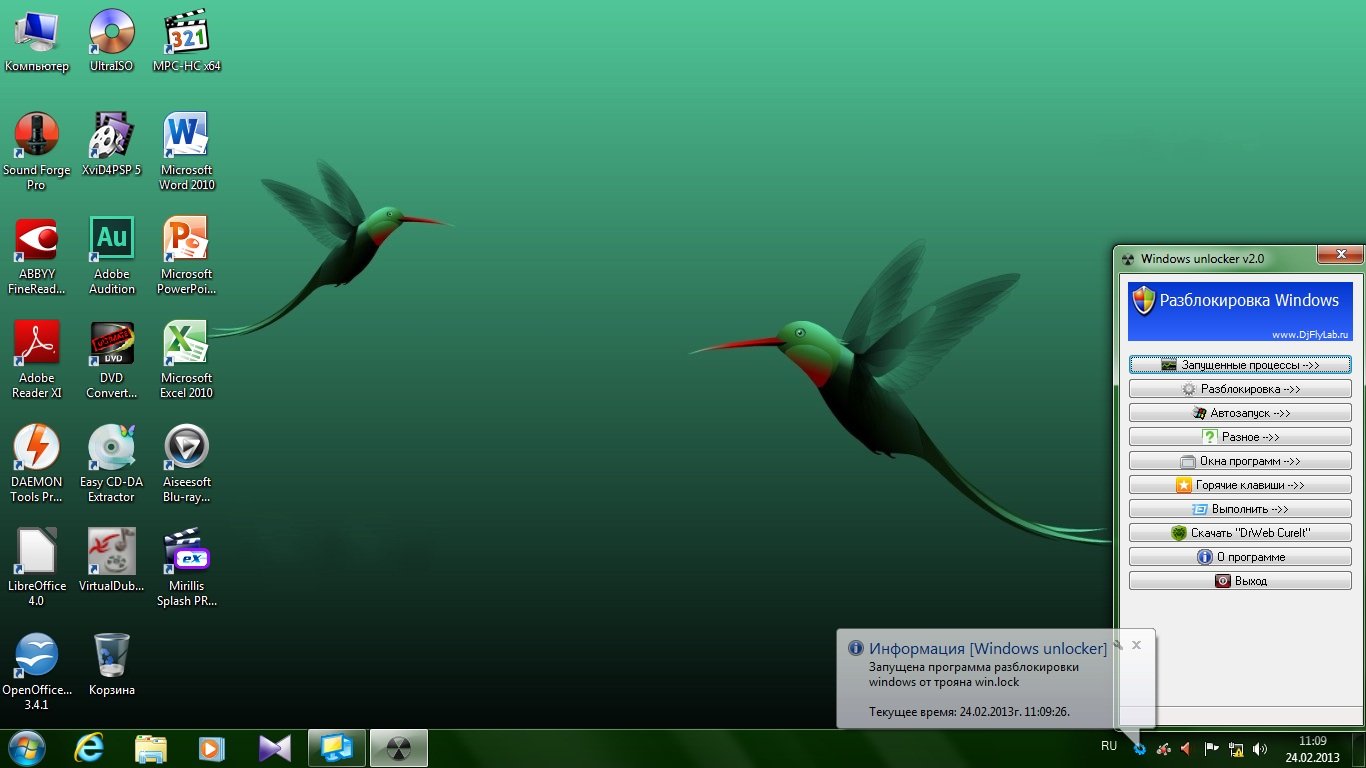Viewport: 1366px width, 768px height.
Task: Open Visual Studio from the taskbar
Action: [274, 748]
